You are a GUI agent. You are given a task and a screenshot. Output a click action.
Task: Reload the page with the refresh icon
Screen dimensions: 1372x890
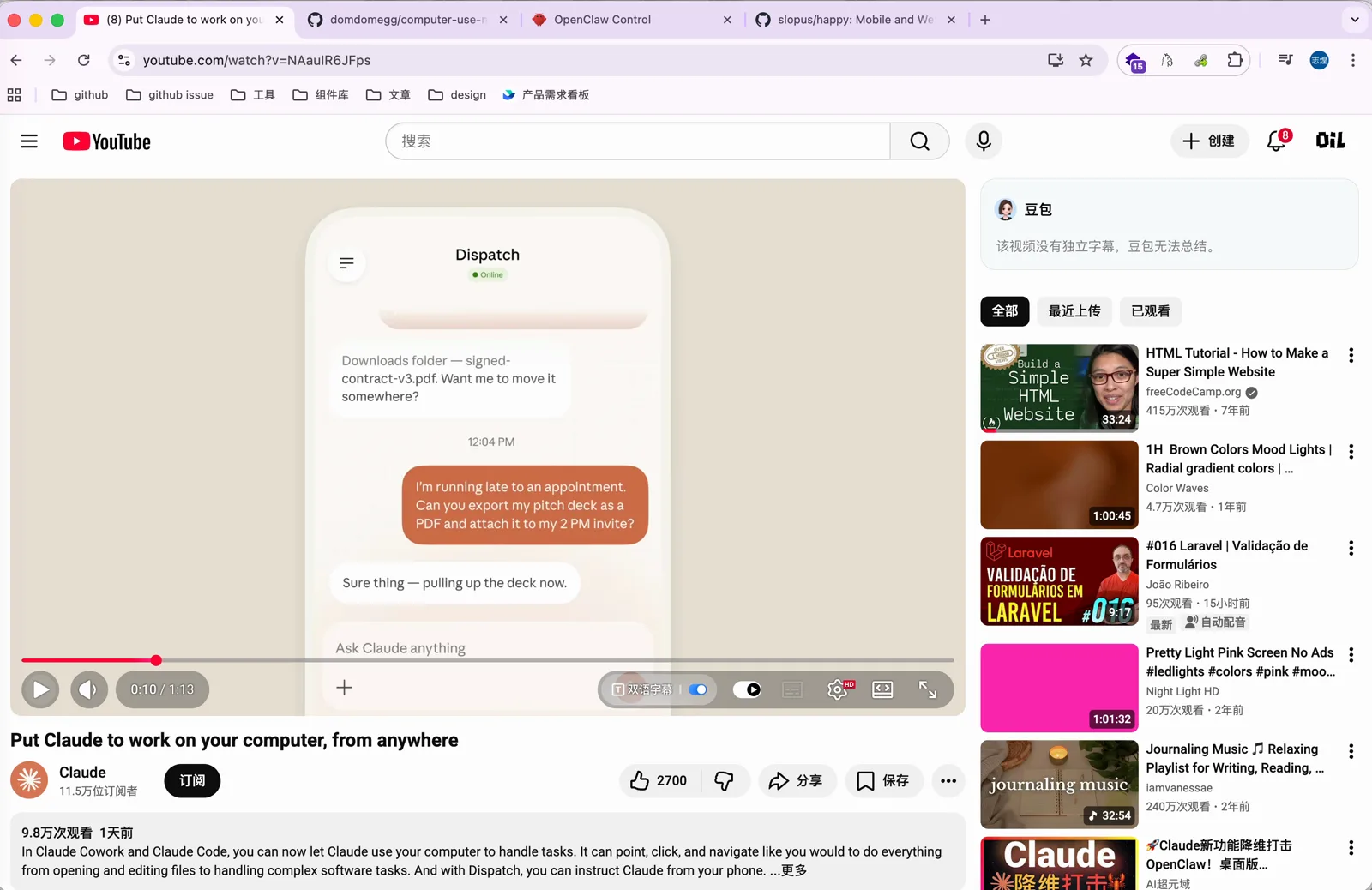click(83, 60)
